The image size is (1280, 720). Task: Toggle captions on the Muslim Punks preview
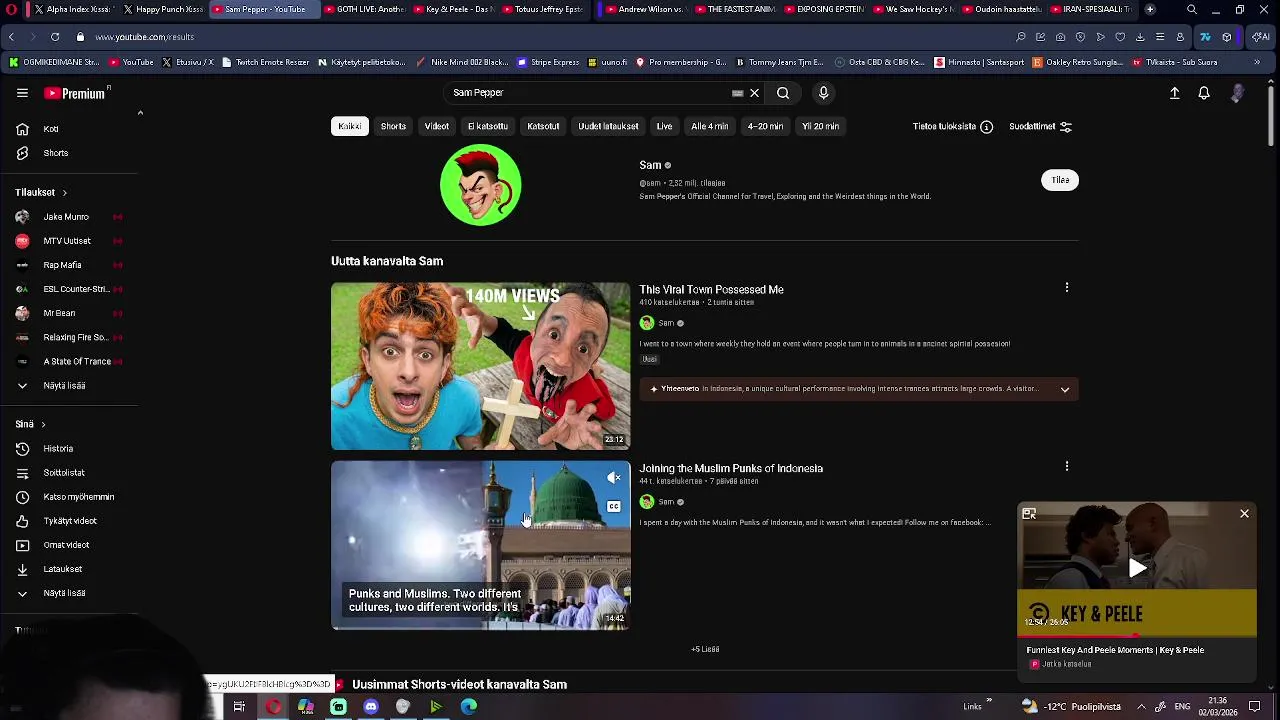coord(614,506)
